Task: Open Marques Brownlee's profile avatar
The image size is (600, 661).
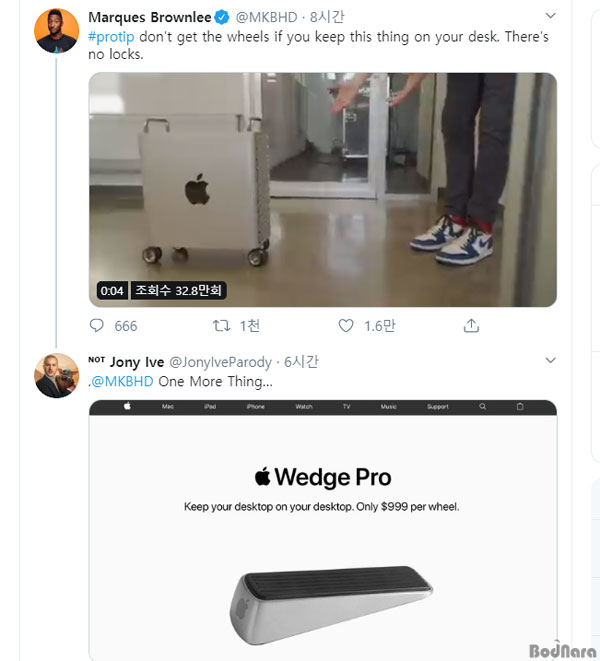Action: point(56,31)
